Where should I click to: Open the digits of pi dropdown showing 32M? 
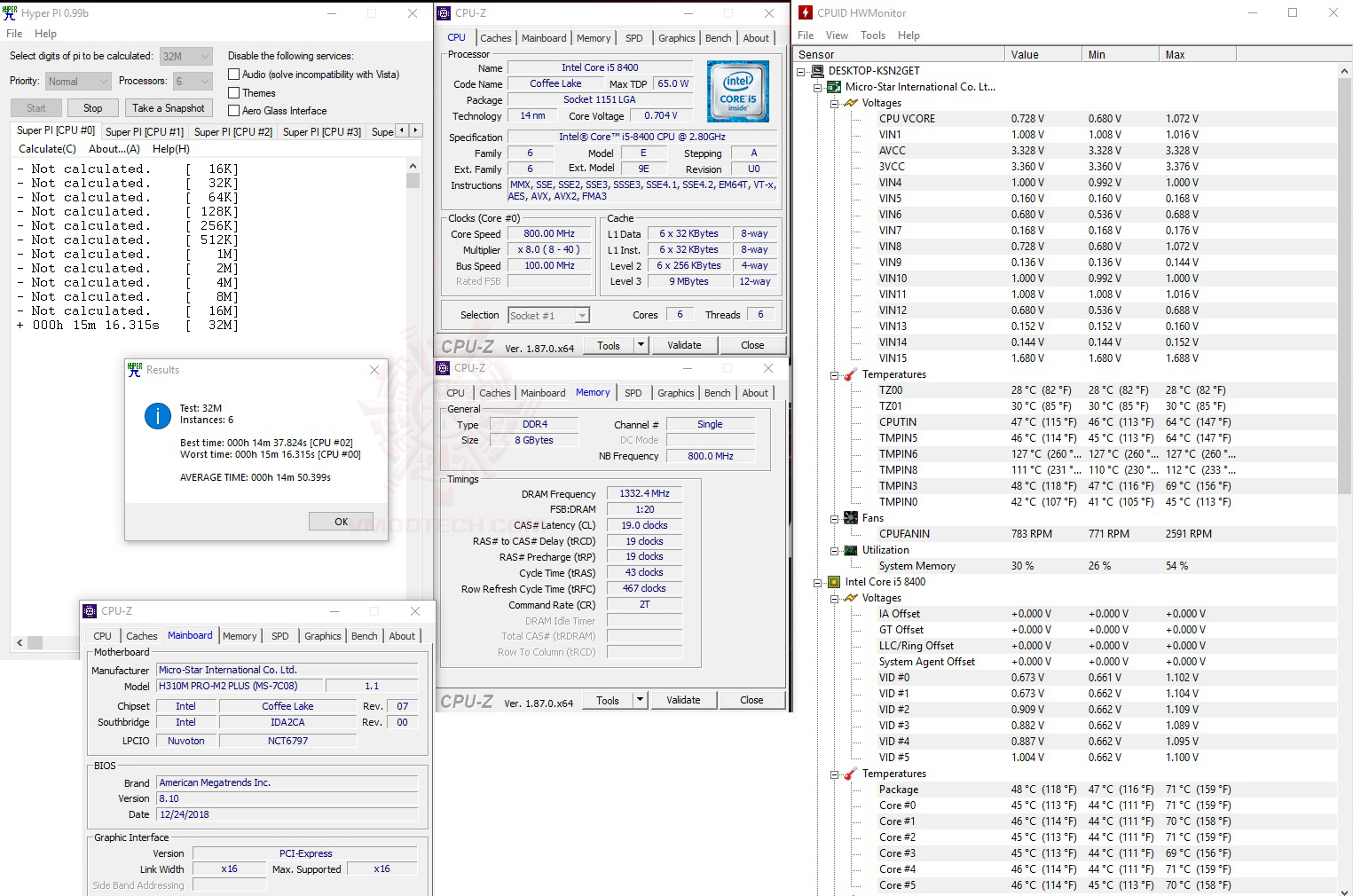pyautogui.click(x=186, y=56)
